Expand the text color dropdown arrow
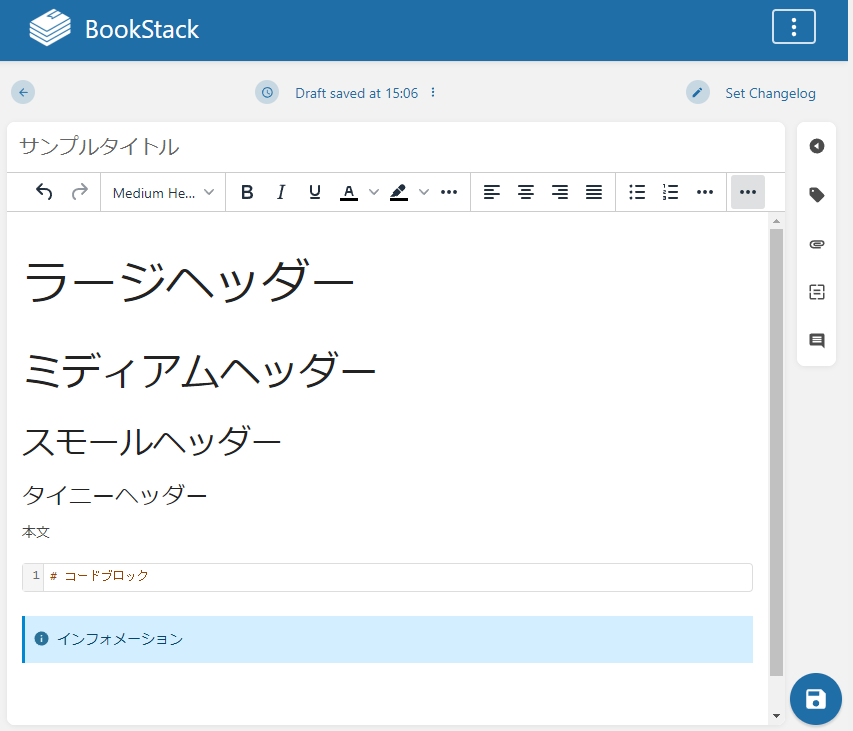This screenshot has width=853, height=731. point(374,192)
